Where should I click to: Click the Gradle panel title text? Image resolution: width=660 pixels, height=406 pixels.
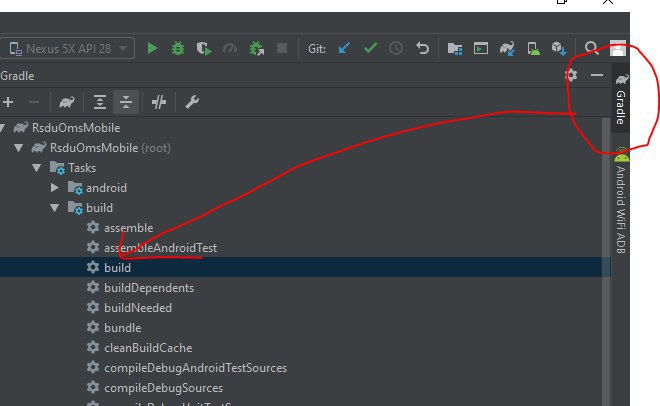tap(17, 76)
